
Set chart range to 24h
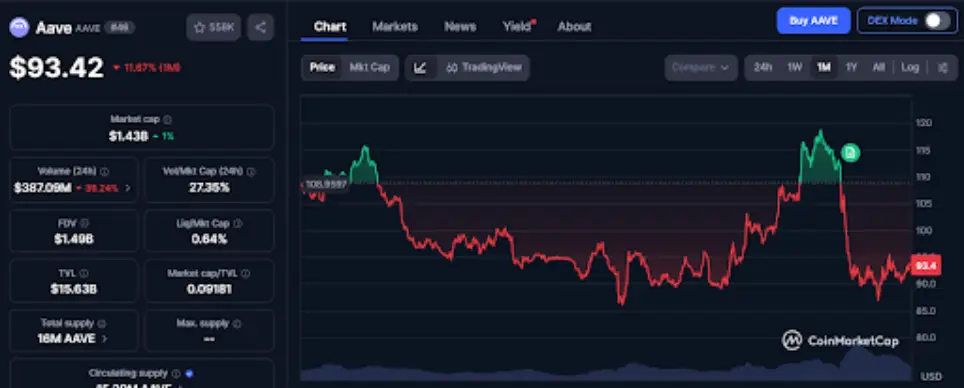pos(763,68)
